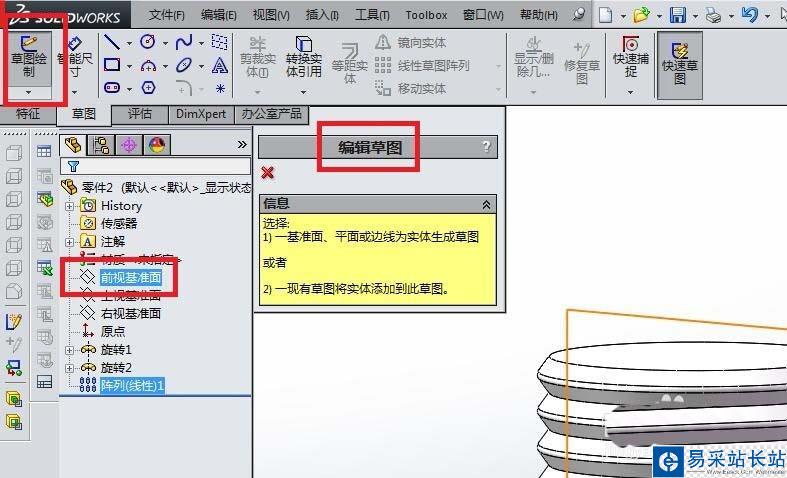Open dropdown arrow under 快速捕捉
787x478 pixels.
click(630, 92)
